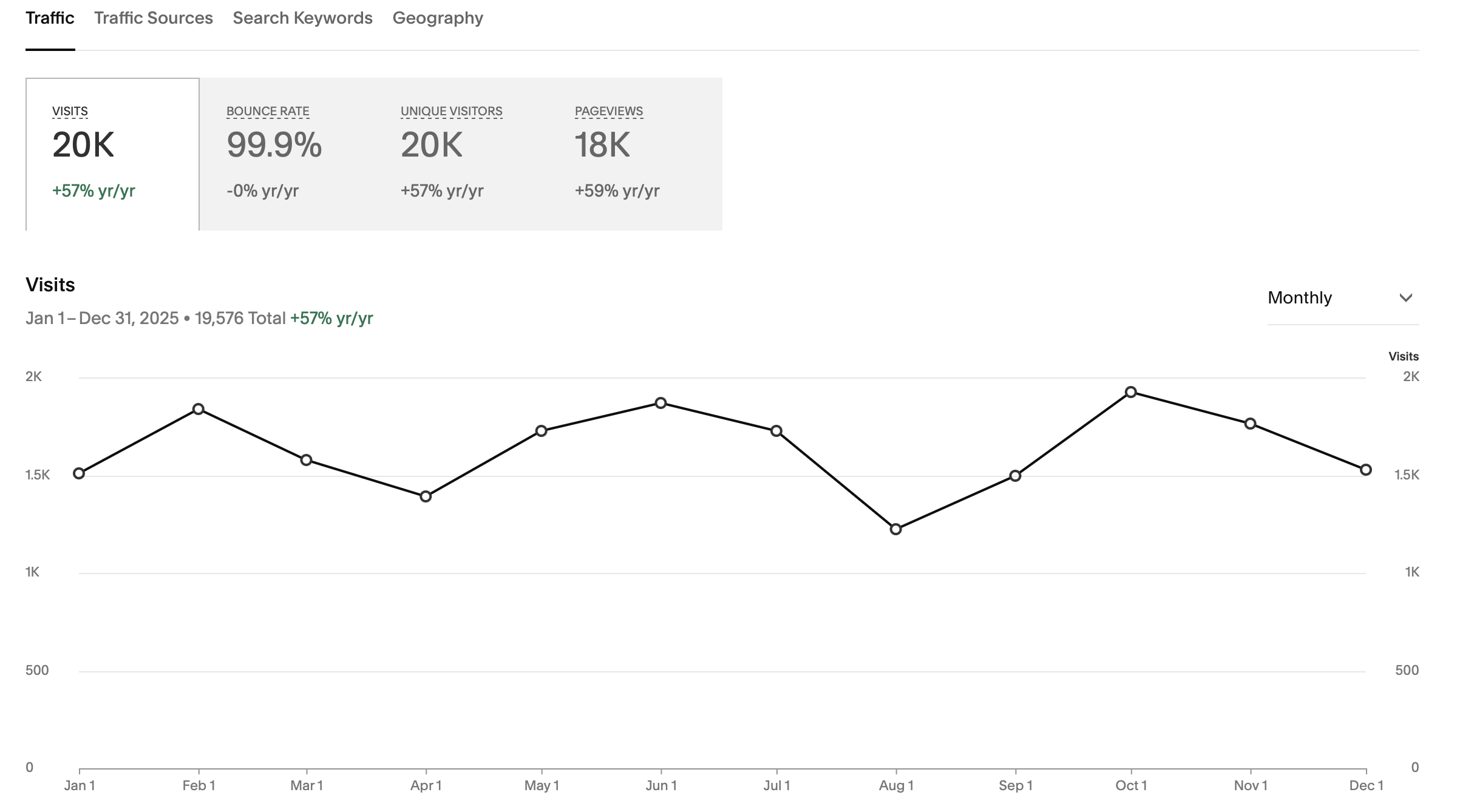1457x812 pixels.
Task: Select the Pageviews metric card
Action: coord(635,154)
